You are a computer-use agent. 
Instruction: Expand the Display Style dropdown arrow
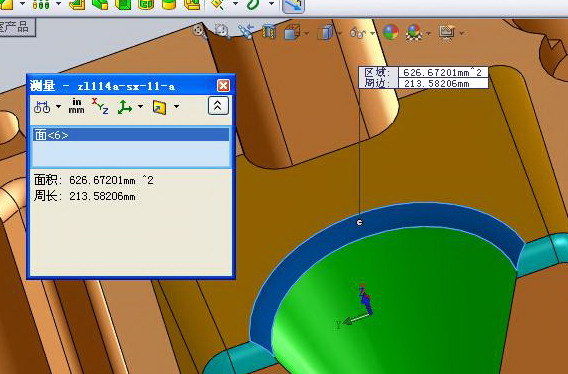[x=339, y=33]
